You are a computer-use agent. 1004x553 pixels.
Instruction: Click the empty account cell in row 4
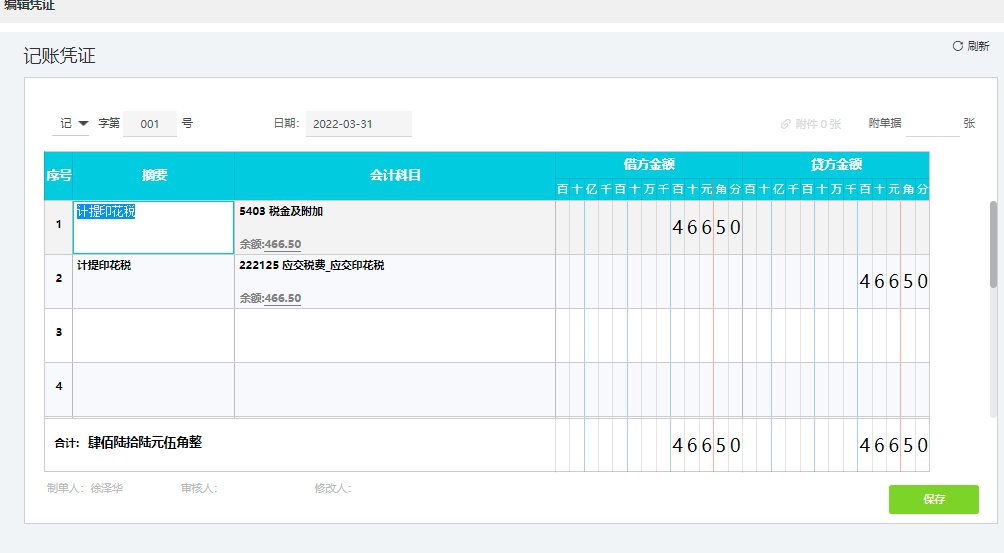click(394, 389)
